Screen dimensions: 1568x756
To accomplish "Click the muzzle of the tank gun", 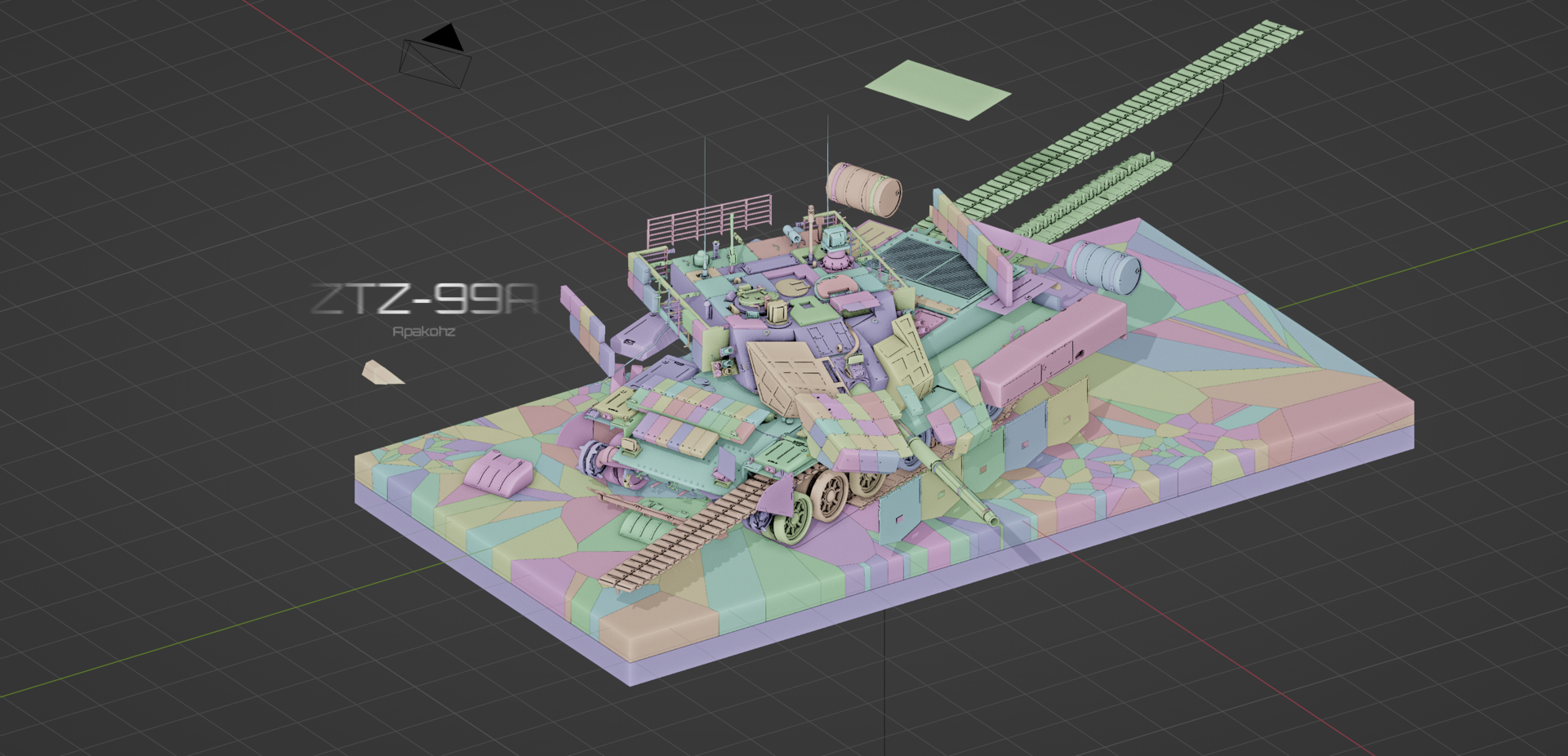I will (991, 518).
